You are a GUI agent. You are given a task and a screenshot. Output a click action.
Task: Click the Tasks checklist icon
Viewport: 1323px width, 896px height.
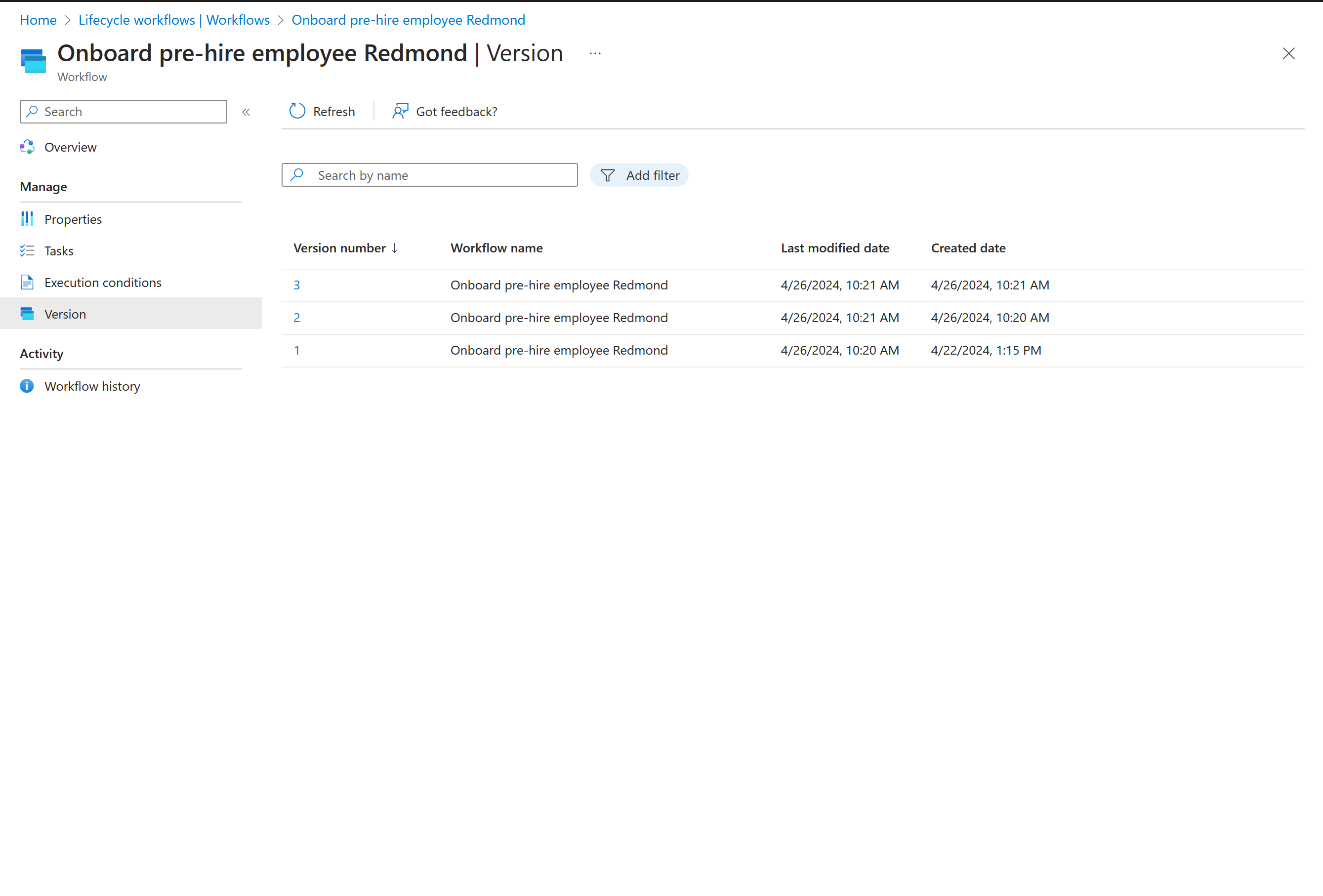click(27, 250)
